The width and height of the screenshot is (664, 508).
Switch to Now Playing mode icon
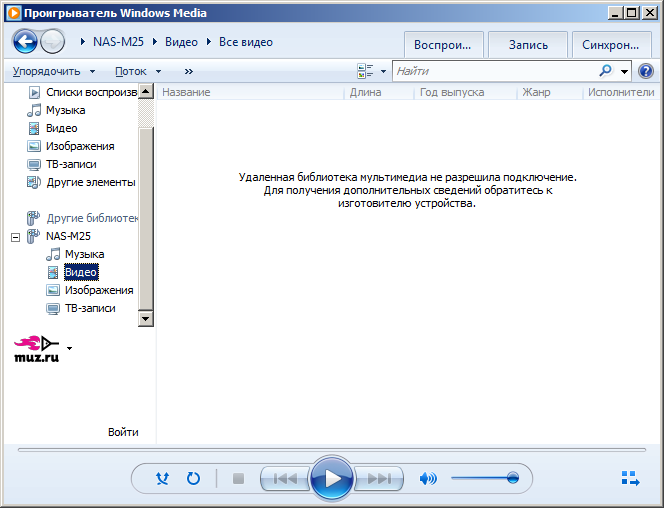630,478
